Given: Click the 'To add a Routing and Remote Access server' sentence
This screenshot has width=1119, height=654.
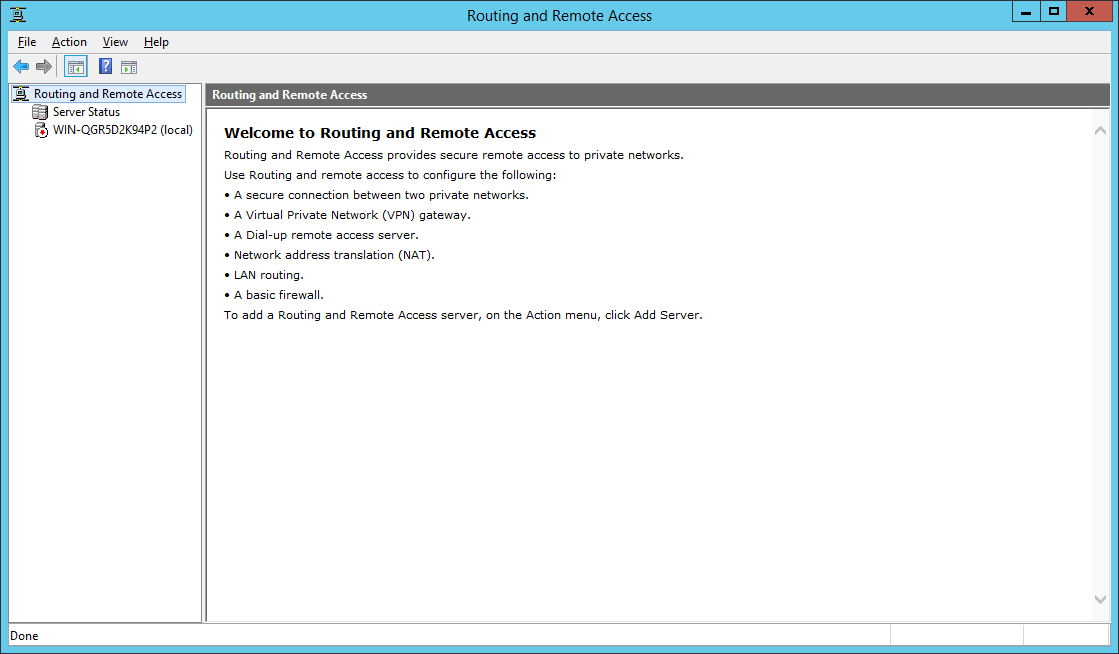Looking at the screenshot, I should (463, 315).
